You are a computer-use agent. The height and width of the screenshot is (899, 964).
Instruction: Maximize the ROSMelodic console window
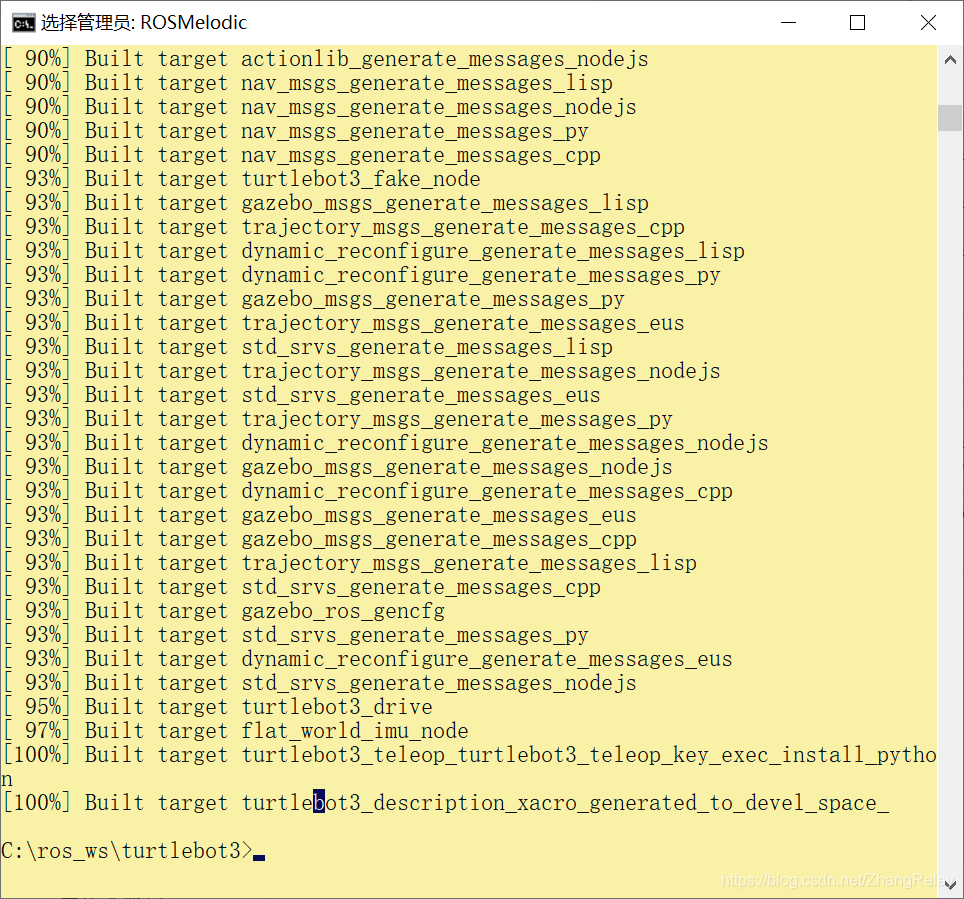(x=858, y=23)
